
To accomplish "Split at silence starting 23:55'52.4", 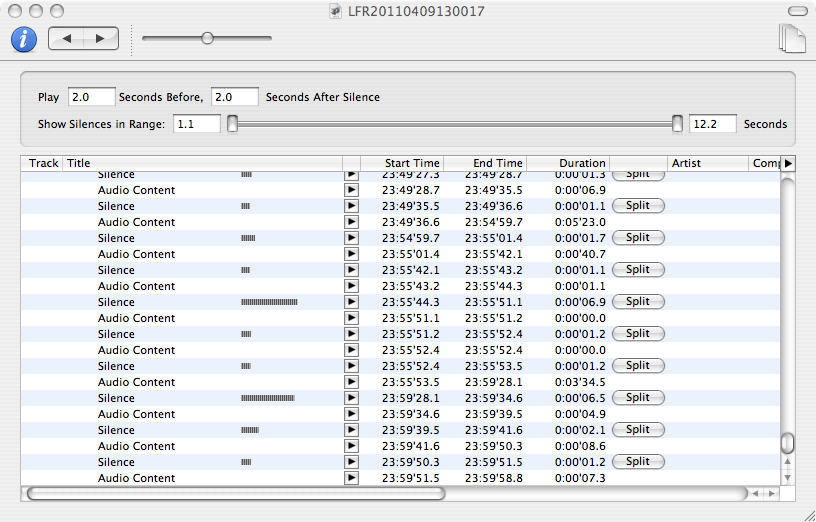I will coord(638,366).
